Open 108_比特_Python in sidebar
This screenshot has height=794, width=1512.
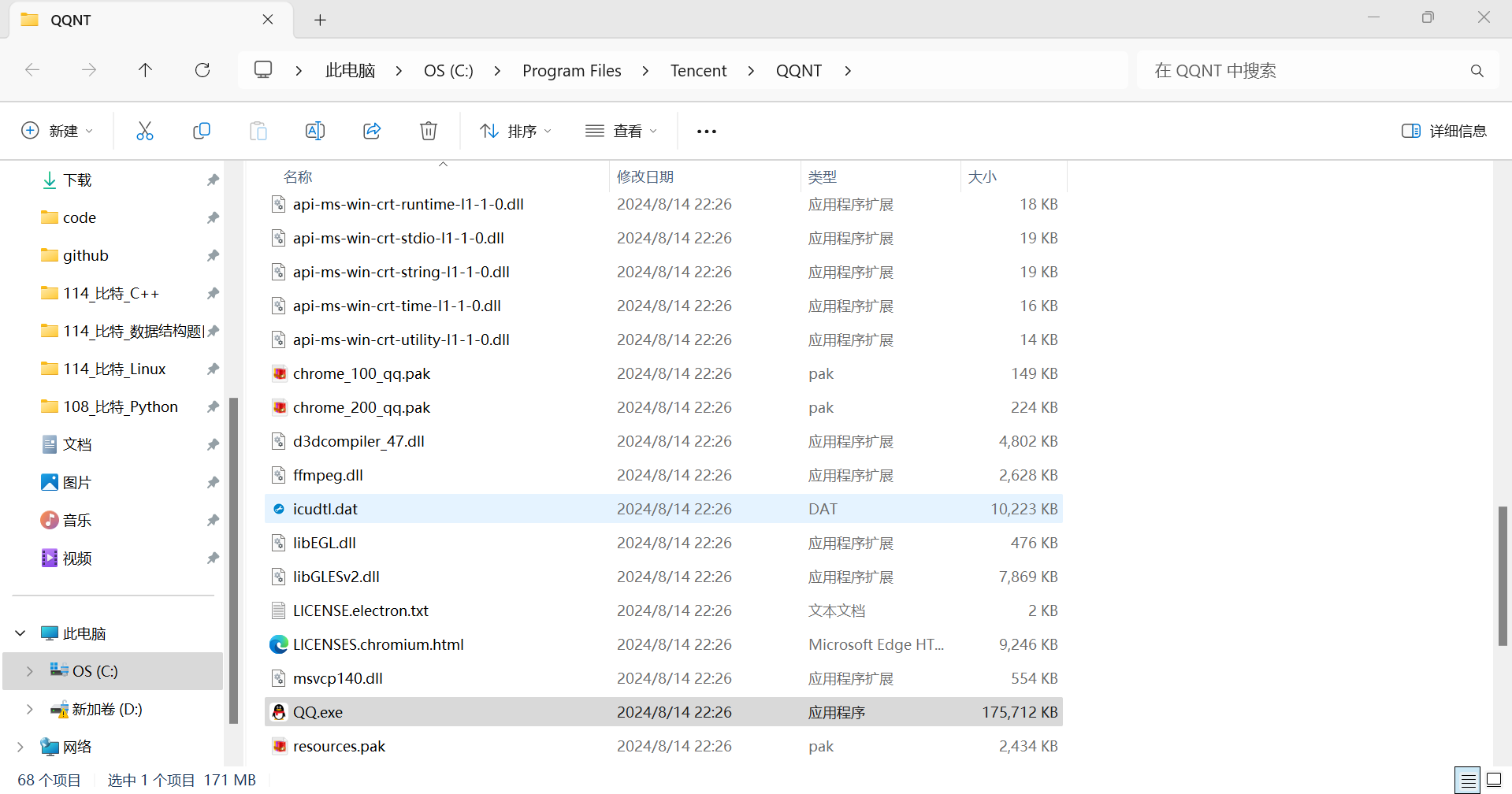coord(121,406)
